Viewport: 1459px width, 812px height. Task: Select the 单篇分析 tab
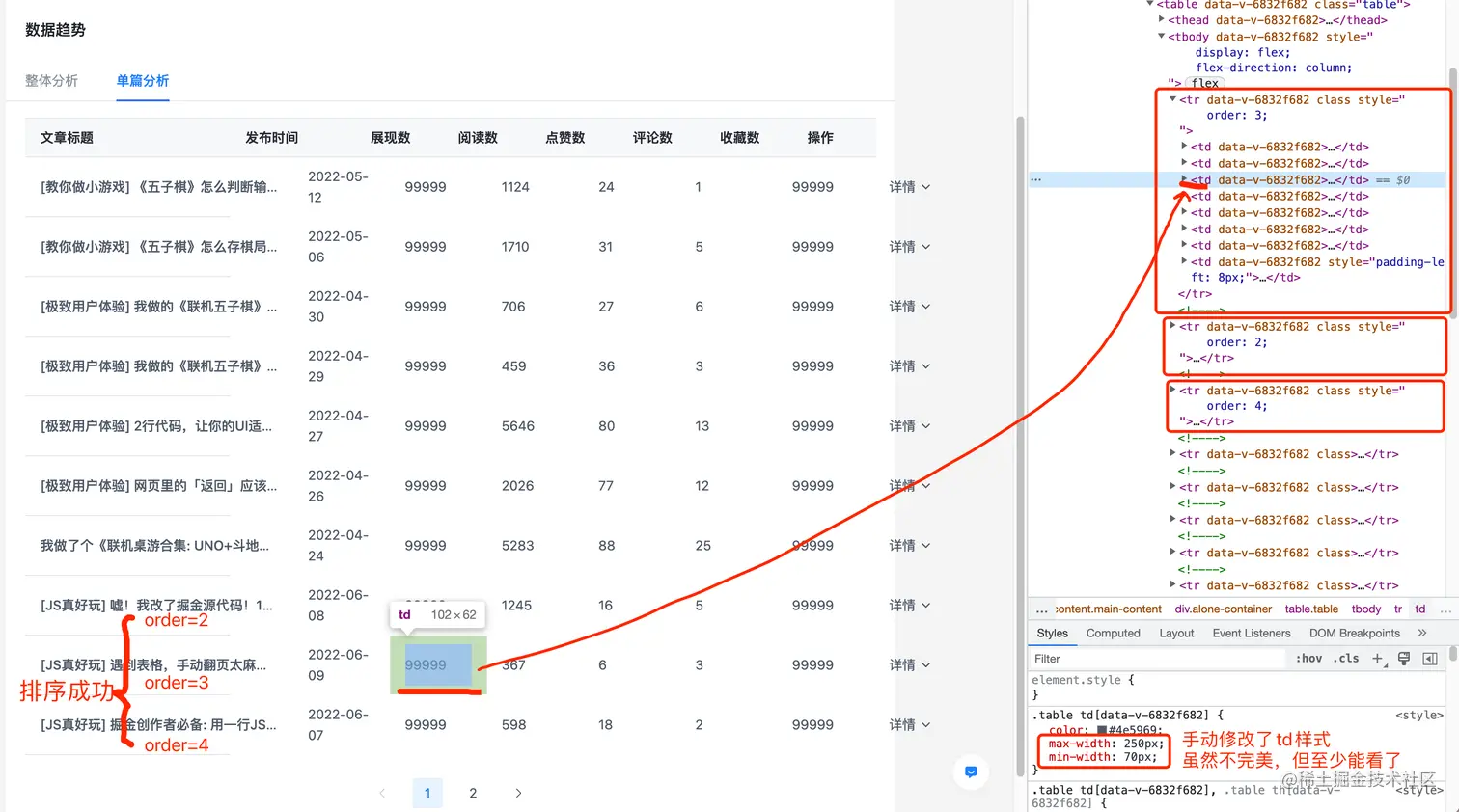coord(143,81)
